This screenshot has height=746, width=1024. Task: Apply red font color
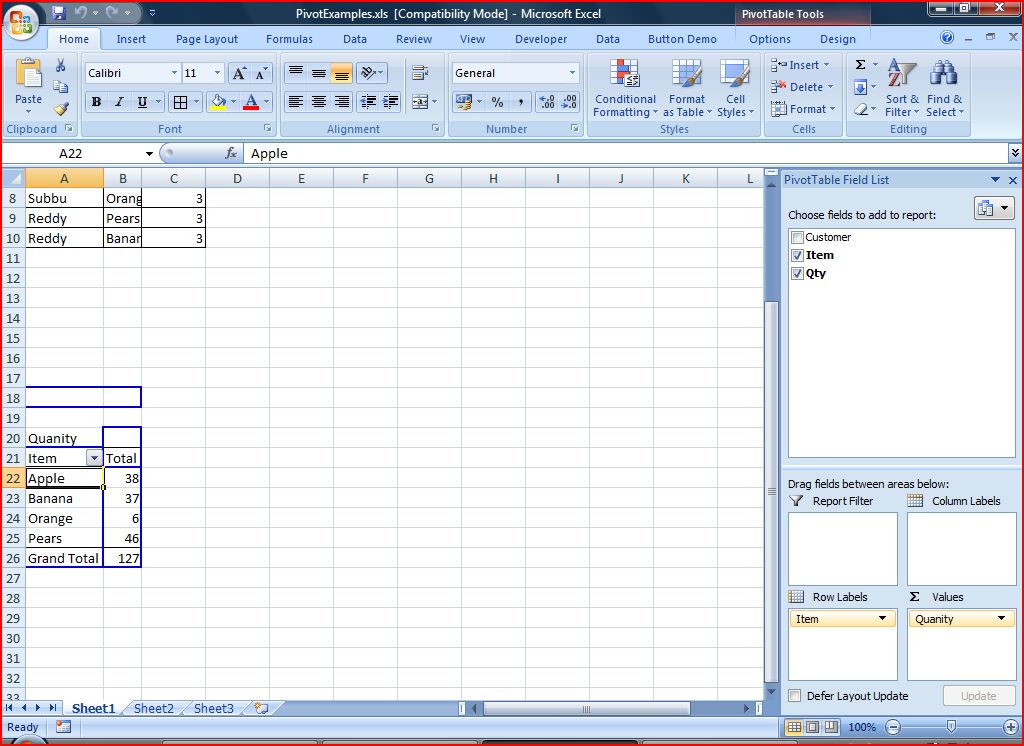pyautogui.click(x=251, y=102)
